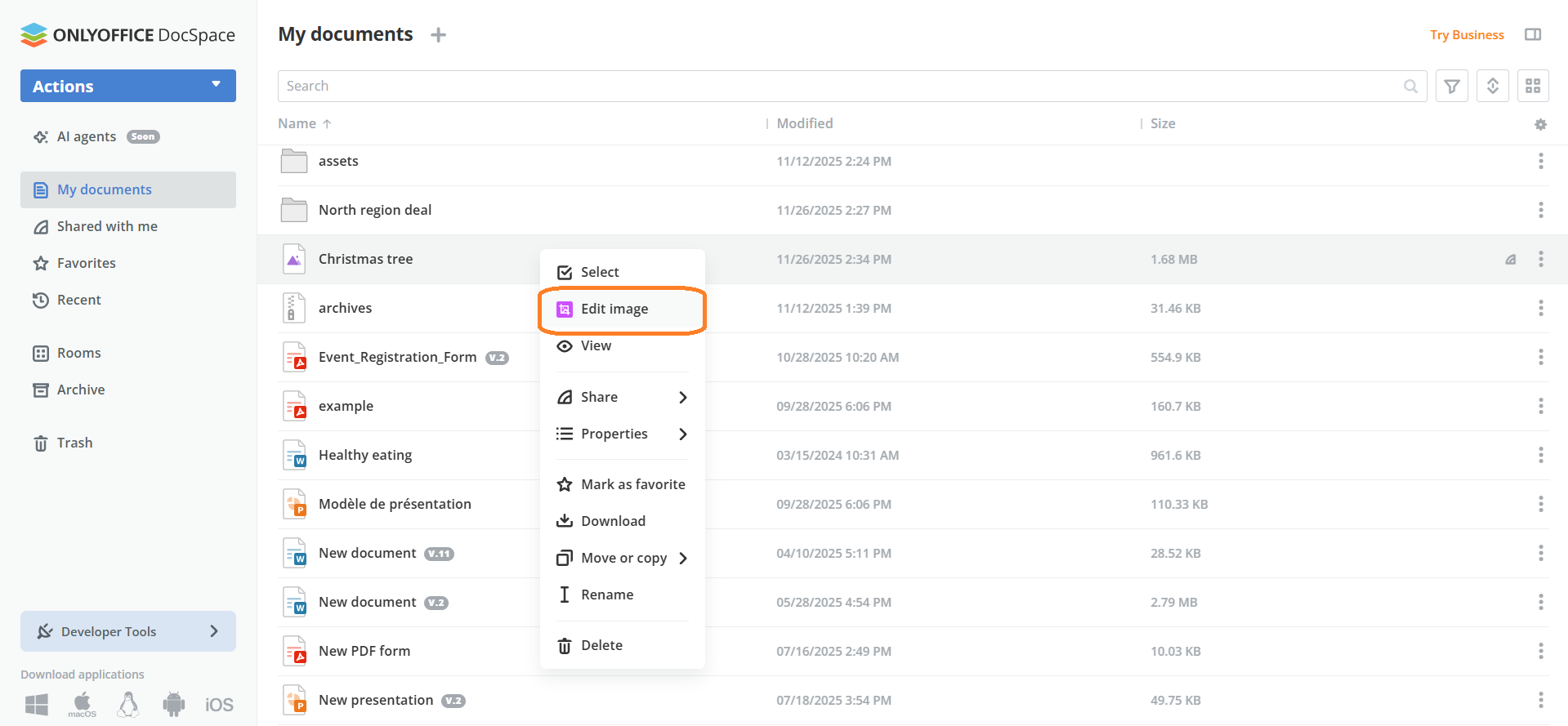Choose Edit image in the context menu

coord(623,309)
